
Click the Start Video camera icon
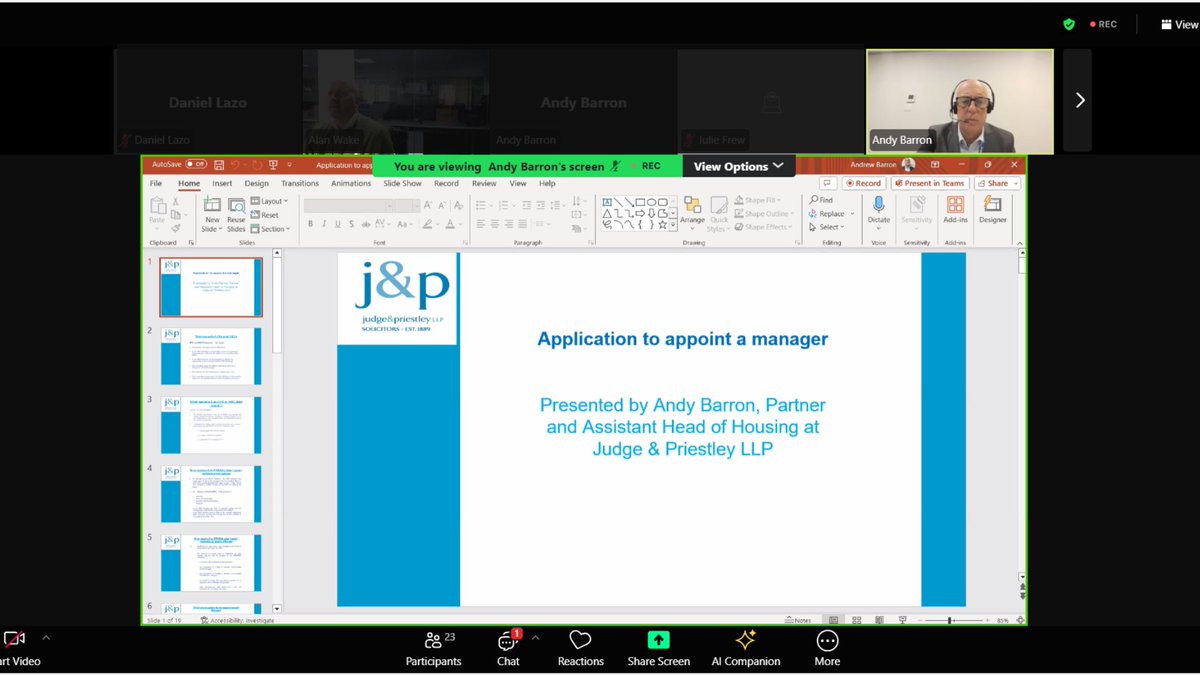tap(13, 639)
